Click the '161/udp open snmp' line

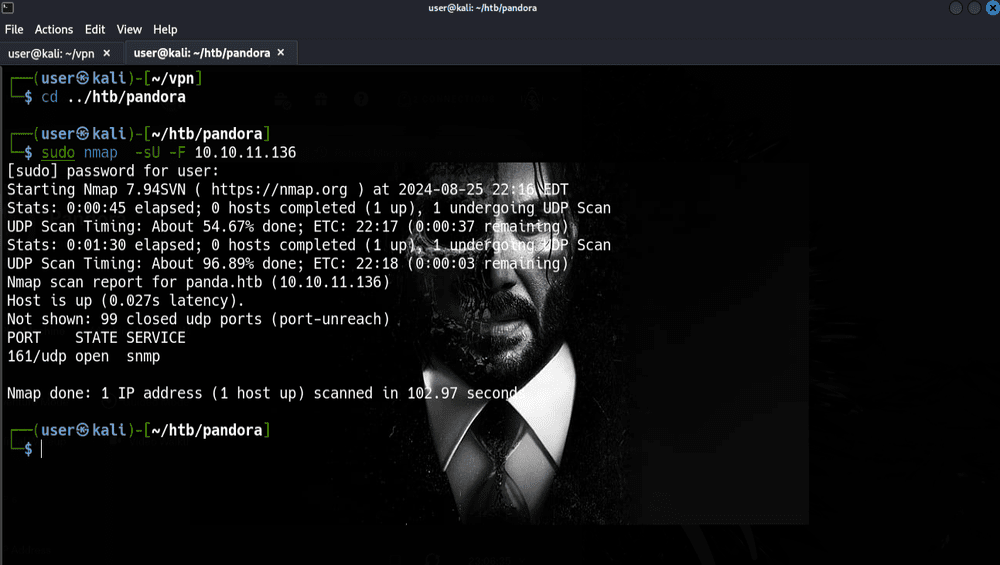[84, 356]
